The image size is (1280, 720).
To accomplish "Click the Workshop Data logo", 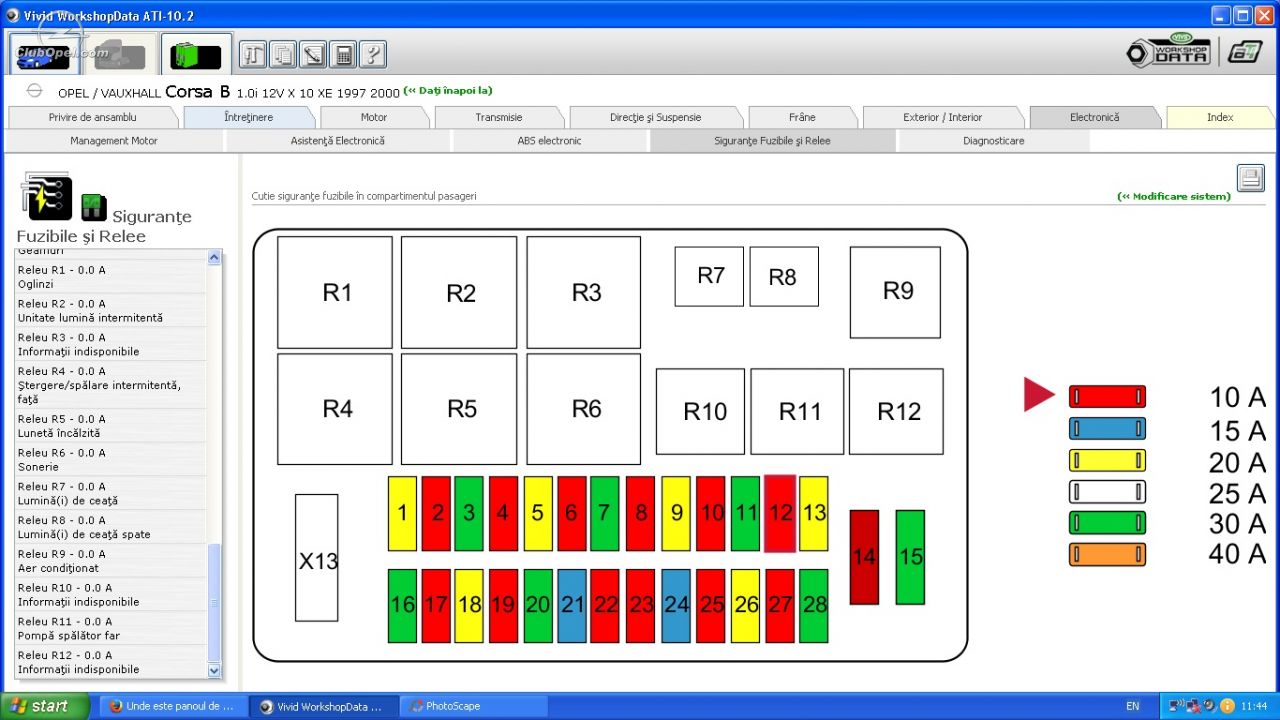I will tap(1168, 52).
